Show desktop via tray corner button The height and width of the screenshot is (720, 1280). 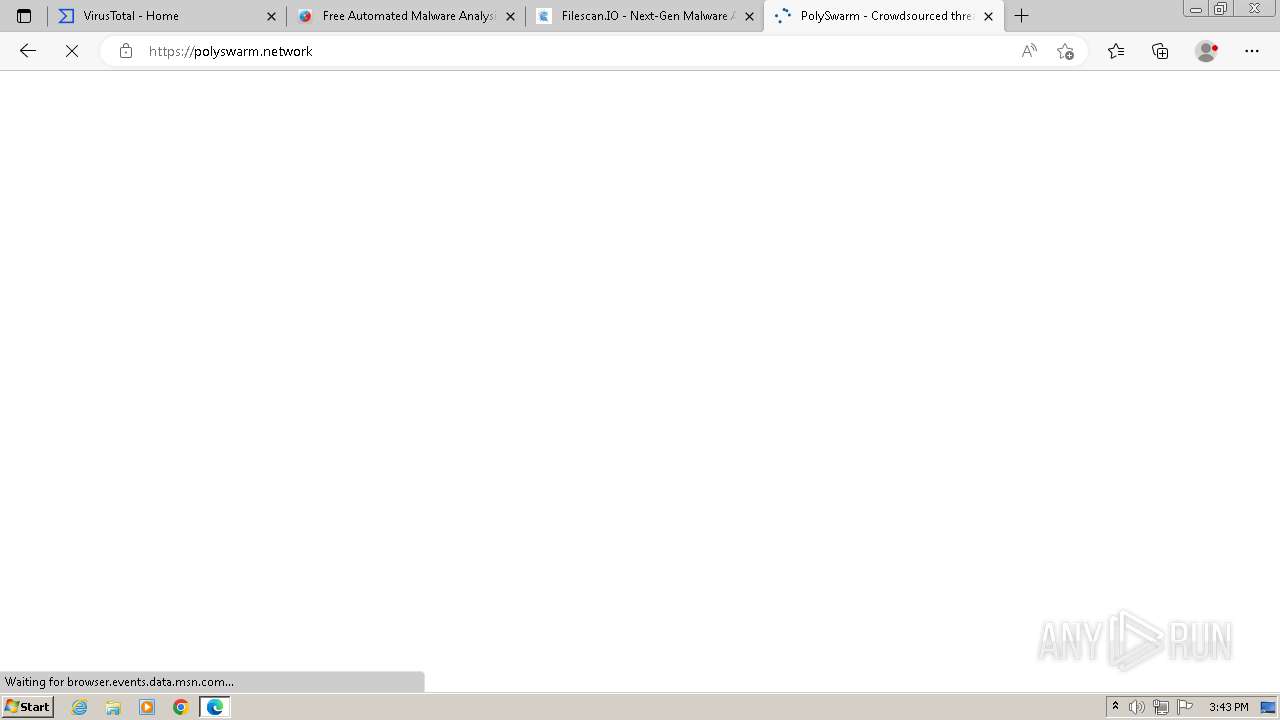point(1268,707)
